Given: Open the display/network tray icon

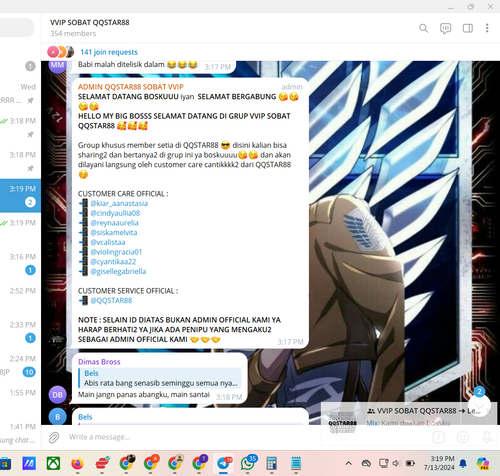Looking at the screenshot, I should click(383, 463).
